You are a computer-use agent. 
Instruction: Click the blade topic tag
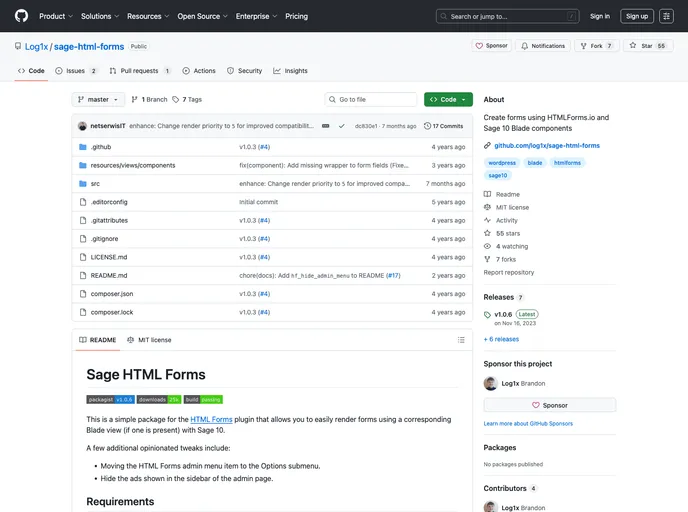tap(534, 163)
